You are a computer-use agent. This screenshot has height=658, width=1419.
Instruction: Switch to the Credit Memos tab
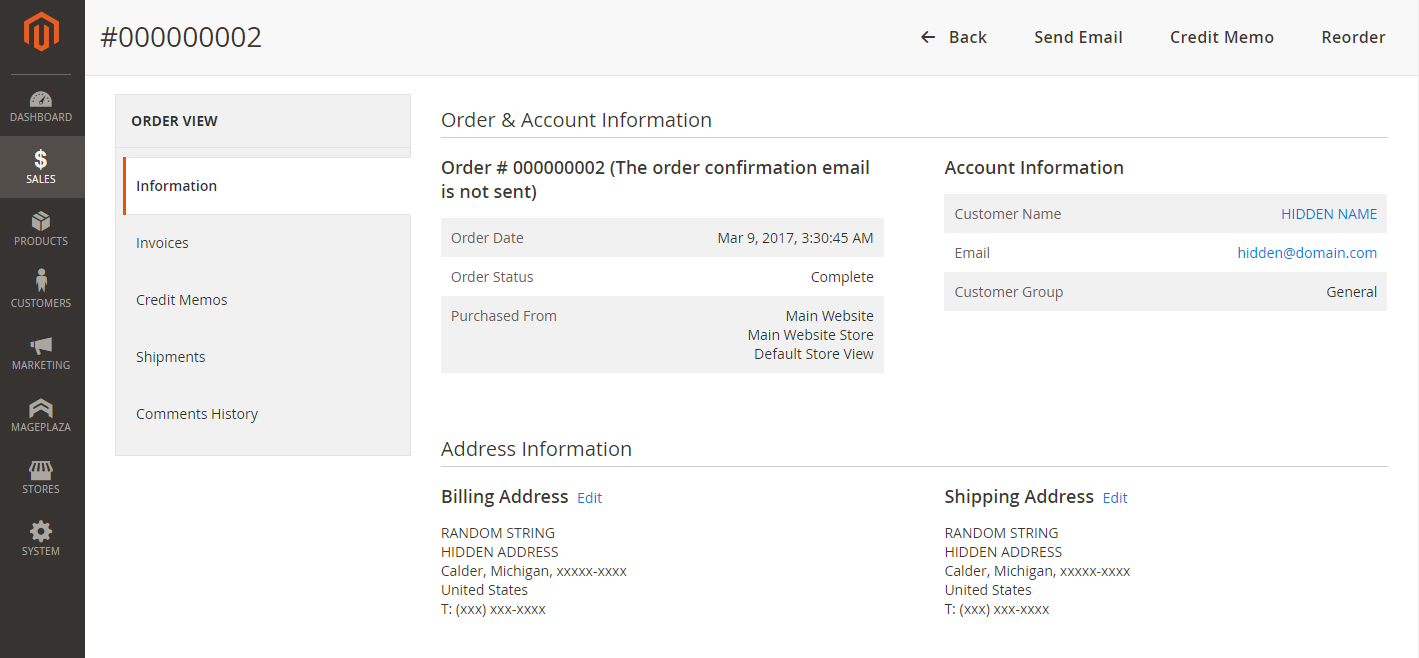coord(263,300)
